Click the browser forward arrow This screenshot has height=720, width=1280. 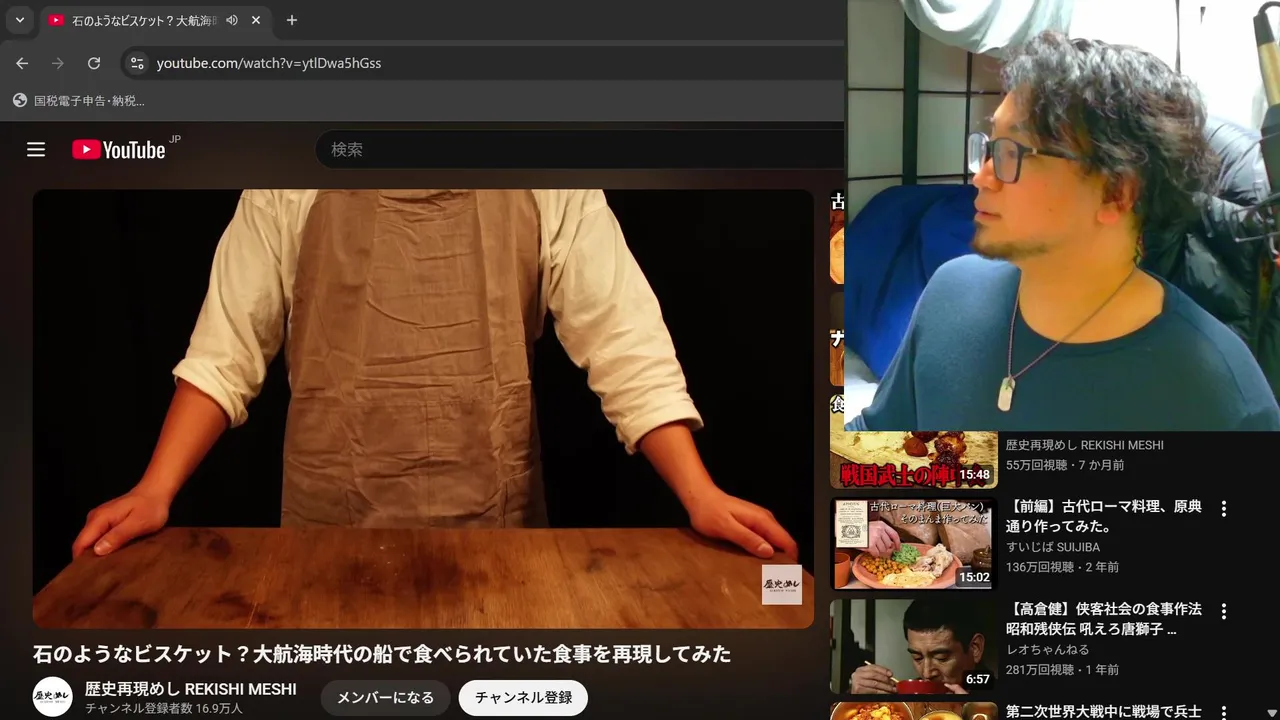(x=58, y=63)
